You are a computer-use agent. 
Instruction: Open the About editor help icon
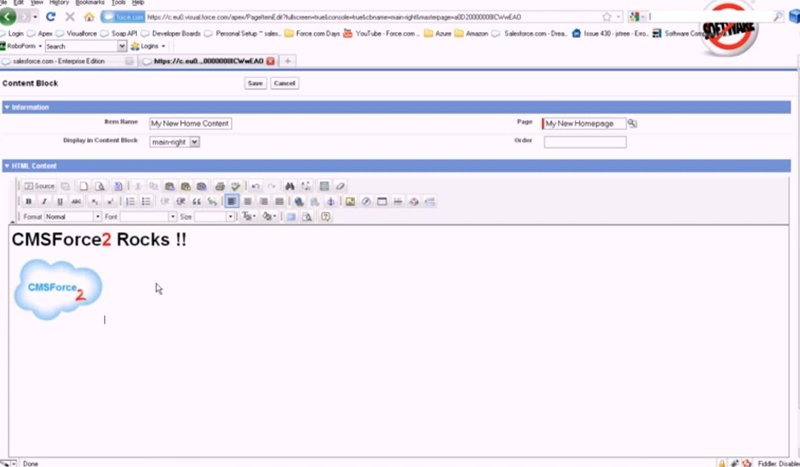click(326, 217)
